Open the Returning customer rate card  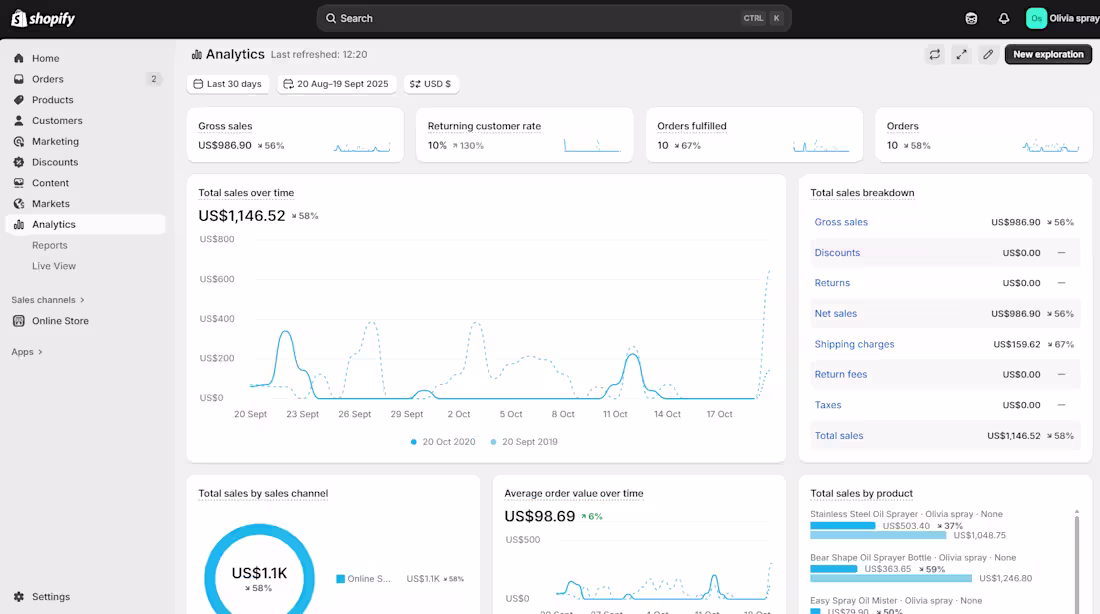(525, 135)
